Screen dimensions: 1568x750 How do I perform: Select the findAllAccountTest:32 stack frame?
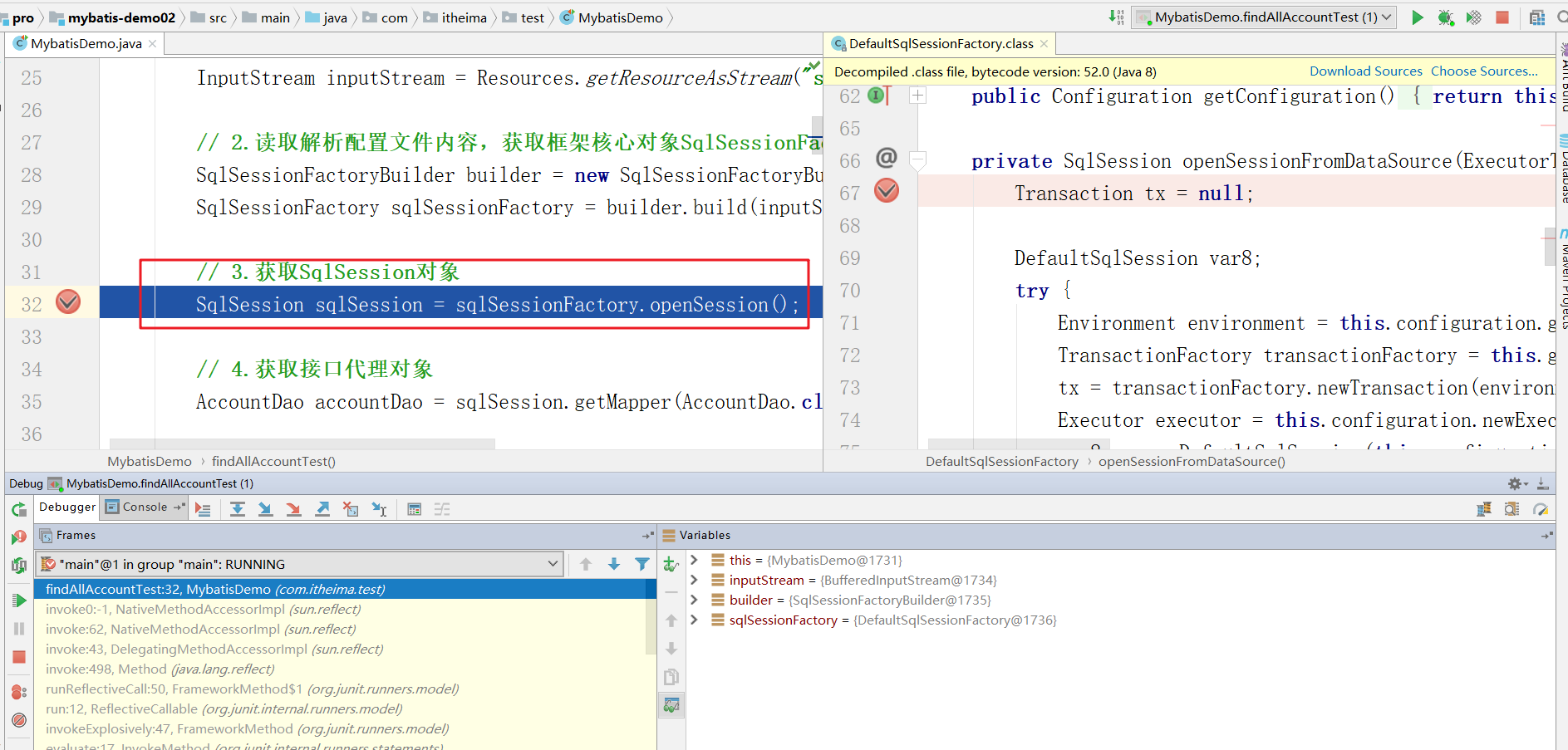345,590
